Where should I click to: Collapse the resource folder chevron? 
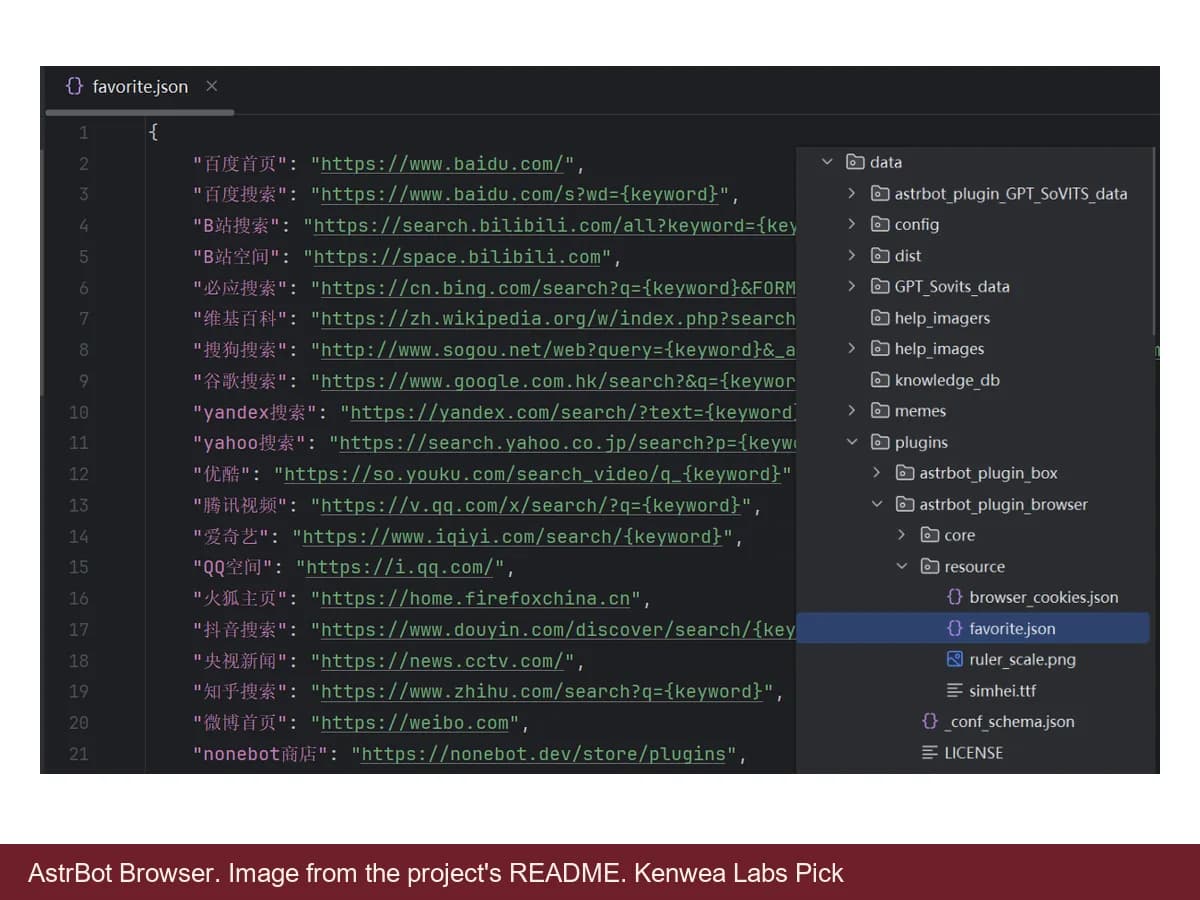point(901,566)
